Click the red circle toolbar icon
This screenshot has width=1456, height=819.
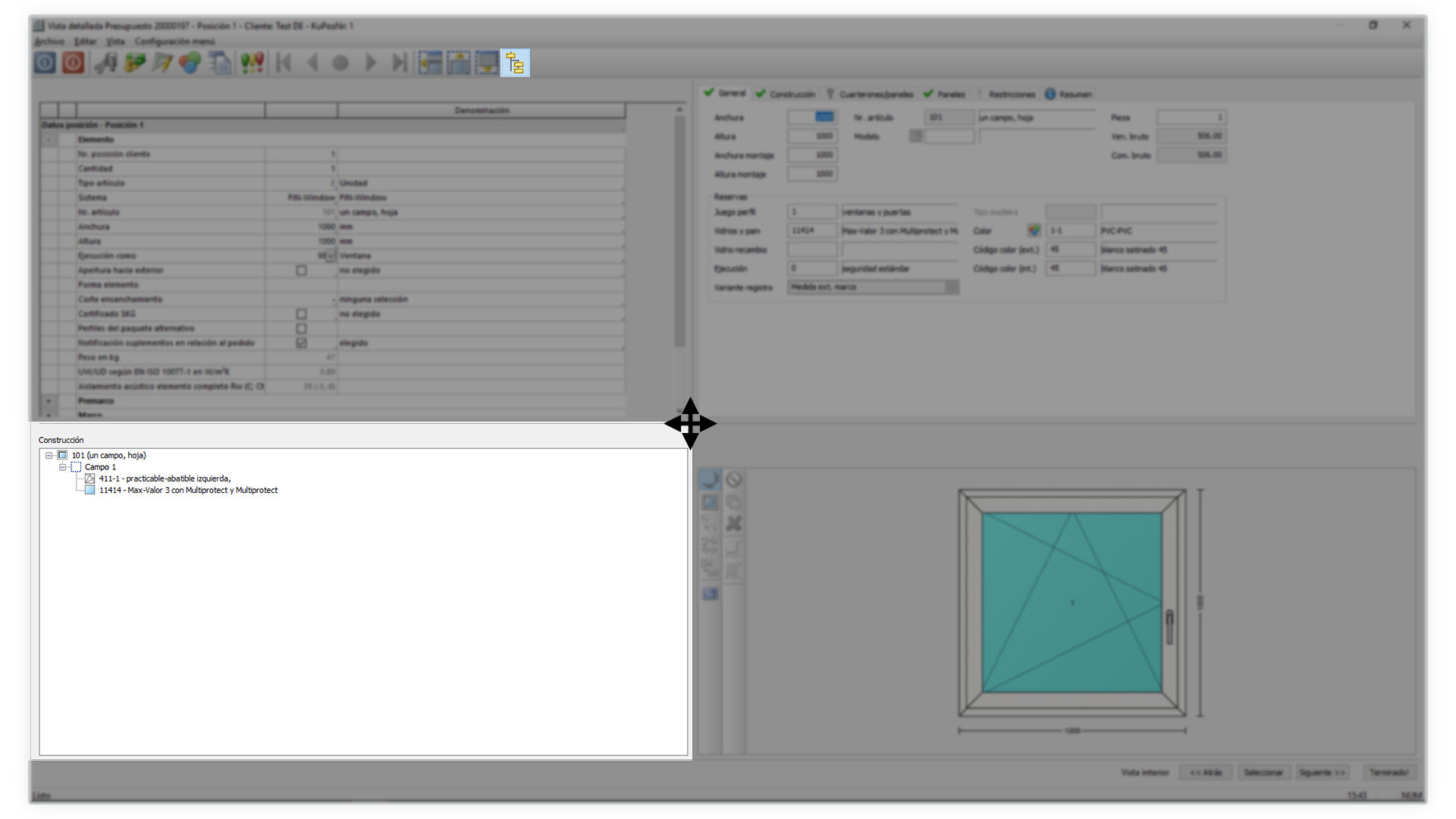(74, 63)
